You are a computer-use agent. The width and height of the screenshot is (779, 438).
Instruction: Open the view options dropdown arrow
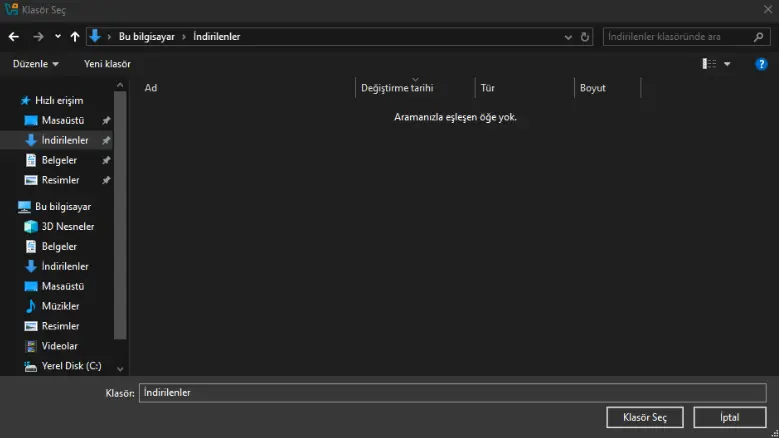coord(727,64)
